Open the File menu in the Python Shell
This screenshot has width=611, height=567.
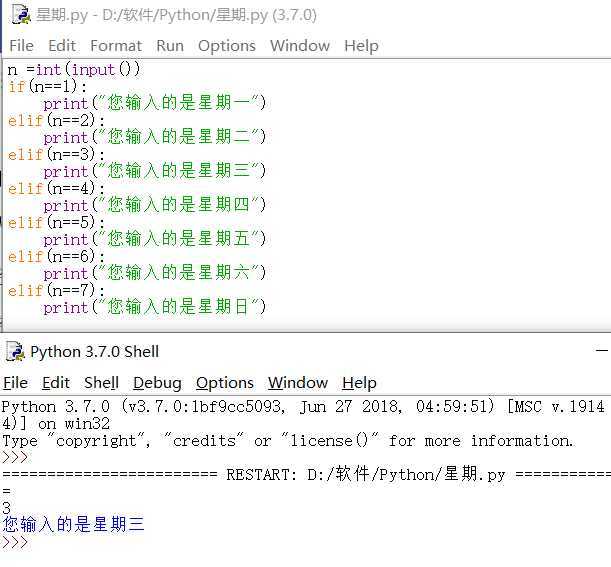(x=15, y=383)
